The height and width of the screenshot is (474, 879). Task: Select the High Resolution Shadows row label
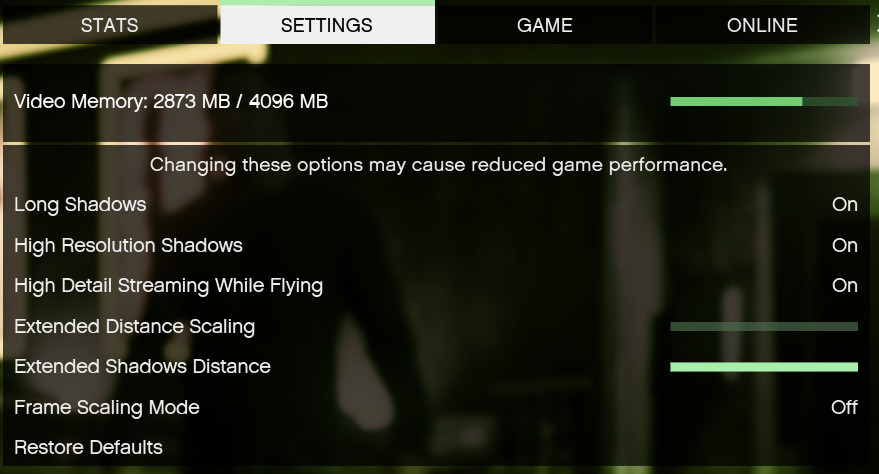coord(128,245)
